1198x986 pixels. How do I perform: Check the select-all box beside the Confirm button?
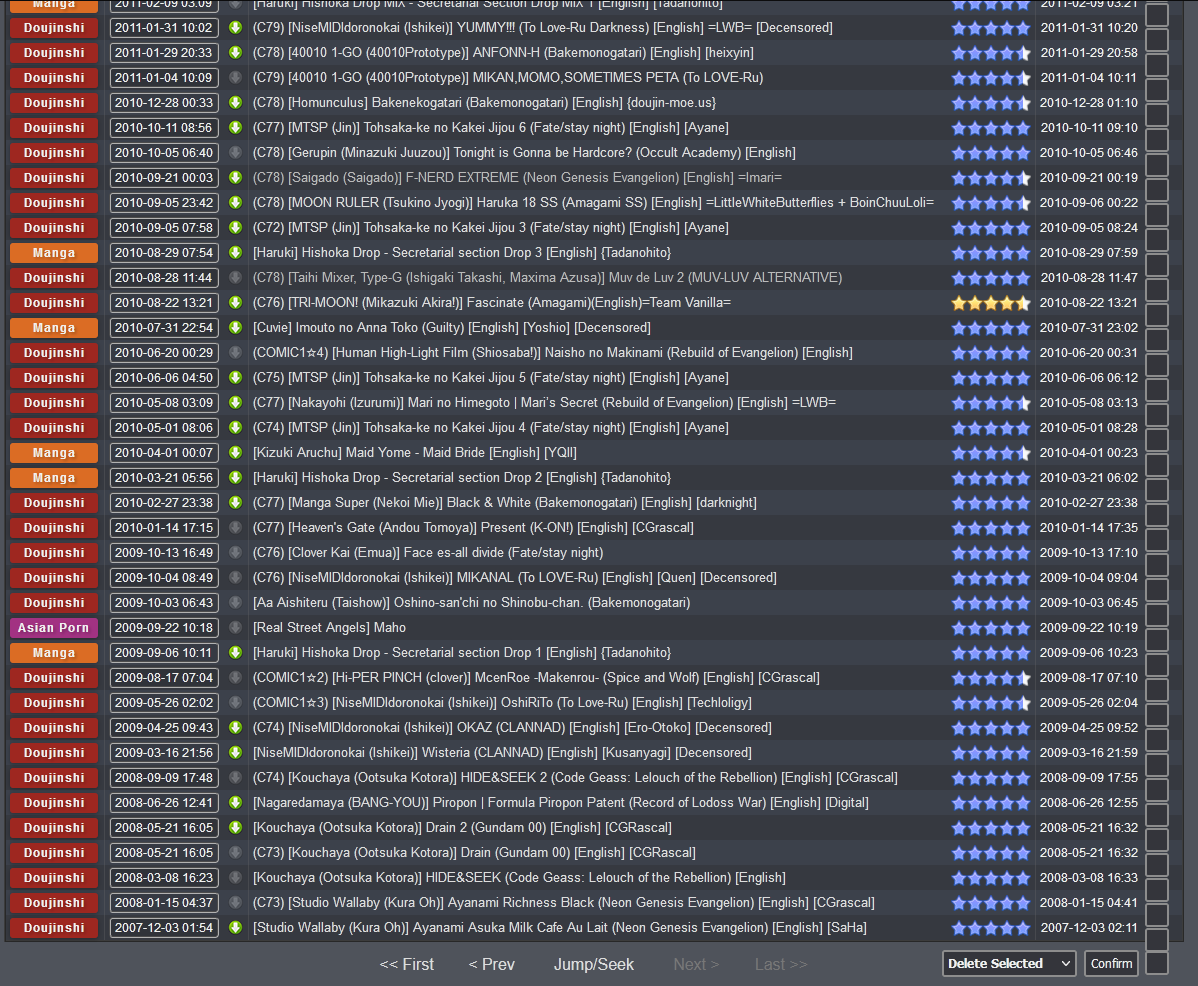(1157, 964)
